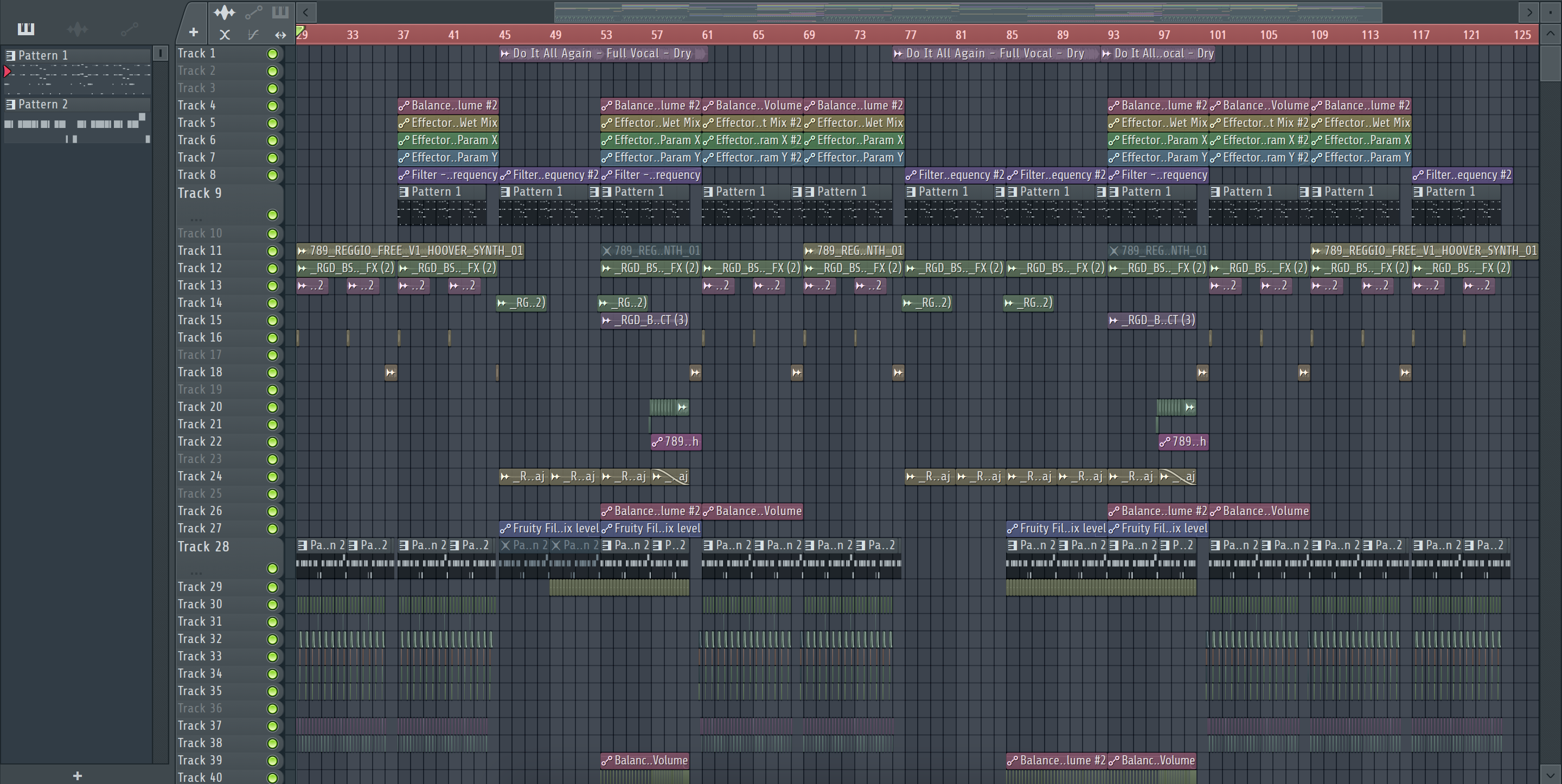Mute Track 32
This screenshot has height=784, width=1562.
coord(272,639)
